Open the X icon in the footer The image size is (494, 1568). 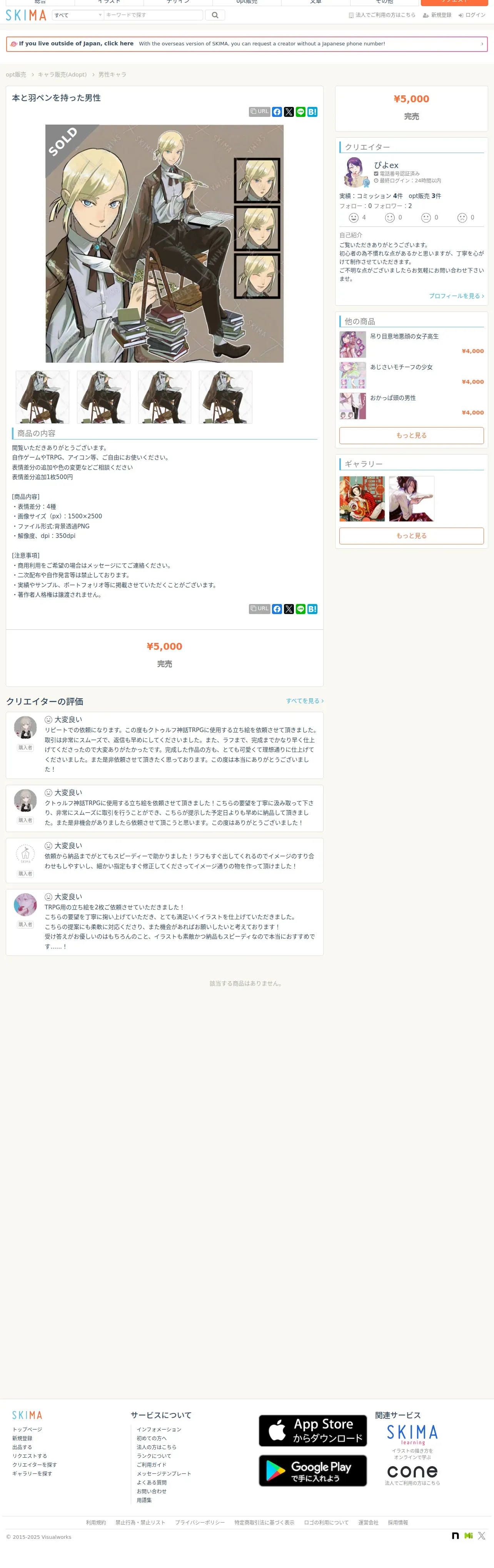click(x=482, y=1536)
